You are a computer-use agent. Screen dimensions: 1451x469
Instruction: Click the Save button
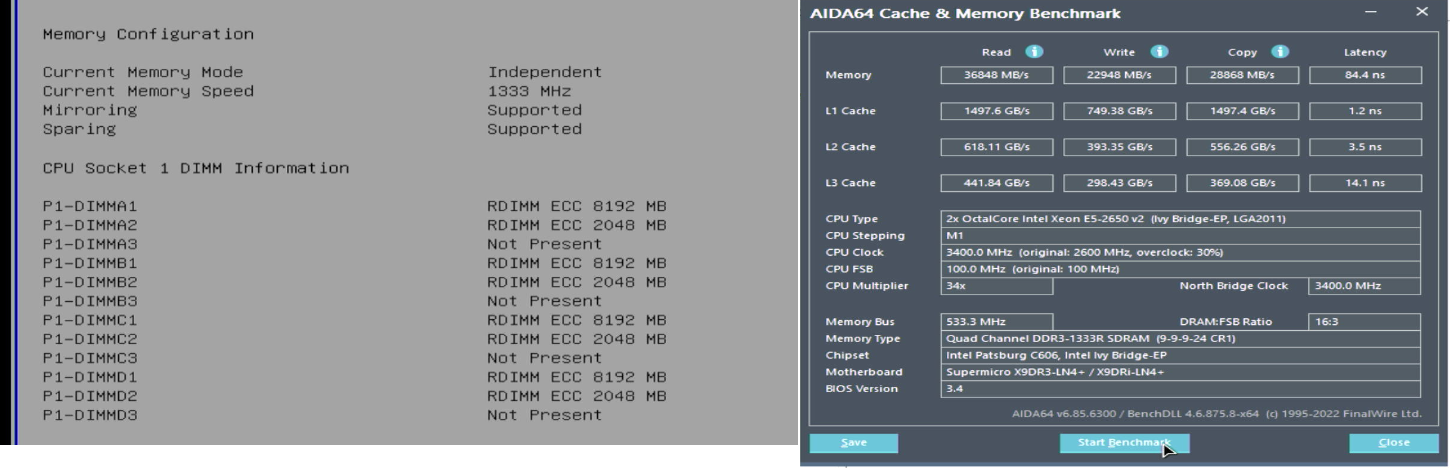click(853, 442)
